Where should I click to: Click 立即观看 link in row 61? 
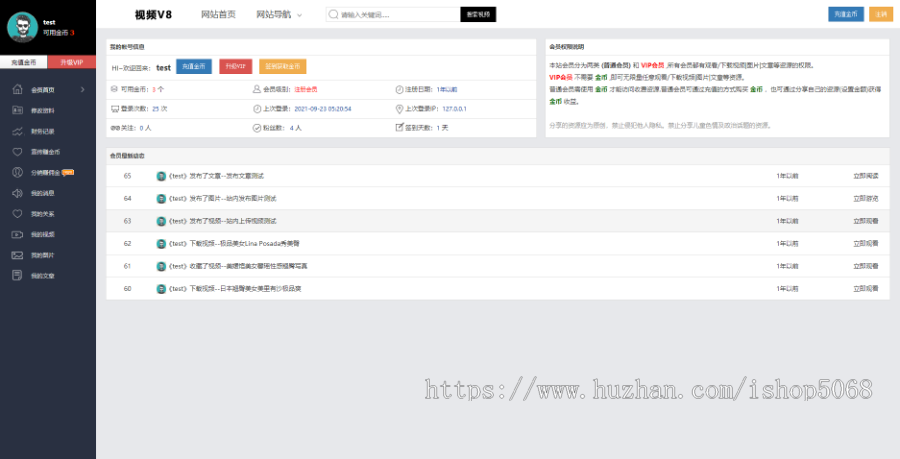click(866, 266)
